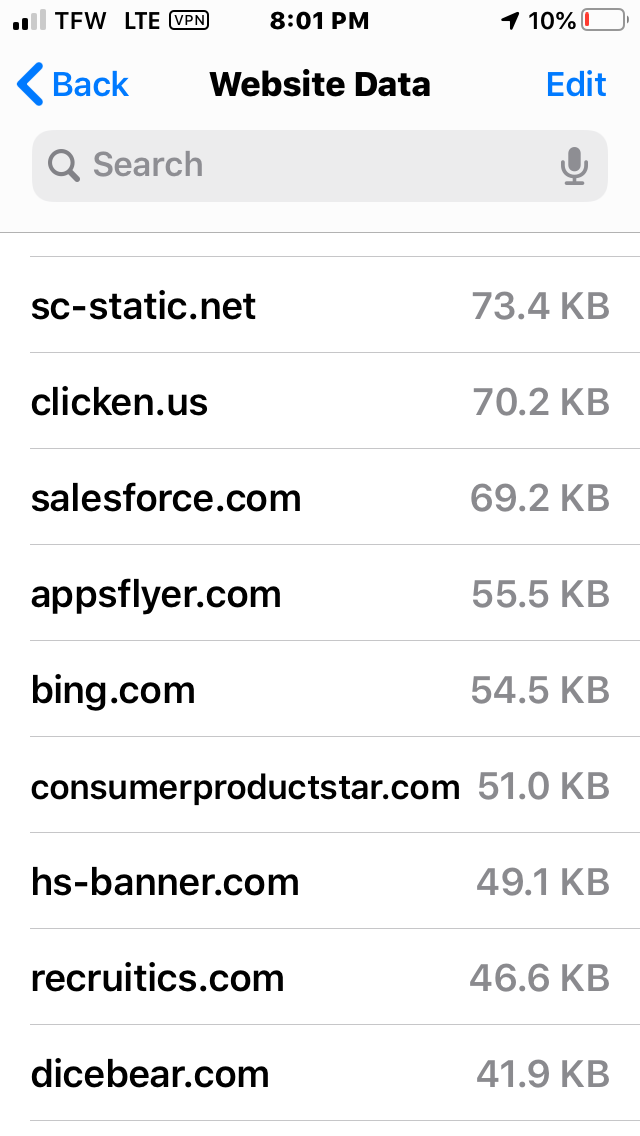
Task: Select the consumerproductstar.com row
Action: point(320,785)
